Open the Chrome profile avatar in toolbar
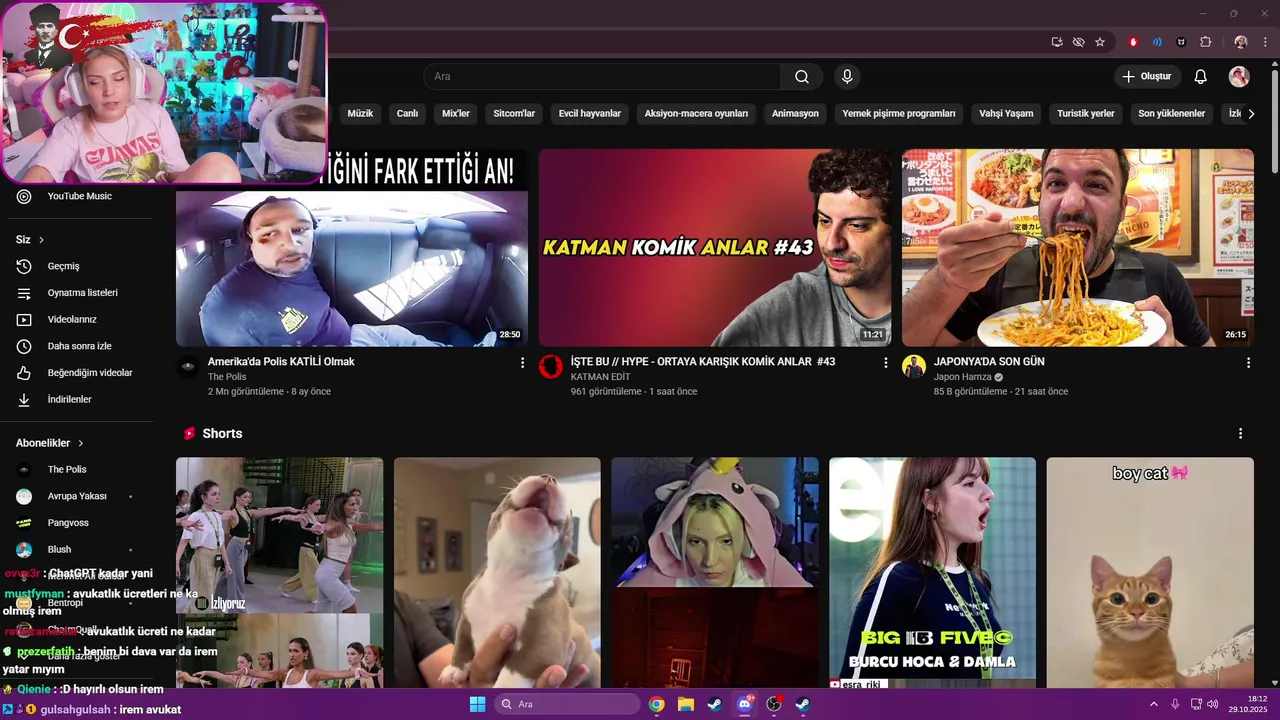Image resolution: width=1280 pixels, height=720 pixels. (1241, 42)
